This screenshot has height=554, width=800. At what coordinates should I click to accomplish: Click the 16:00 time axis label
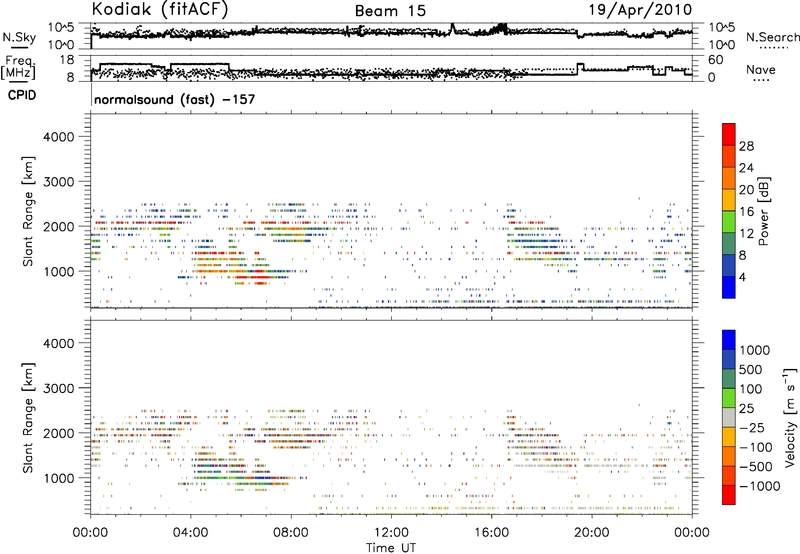click(x=491, y=533)
